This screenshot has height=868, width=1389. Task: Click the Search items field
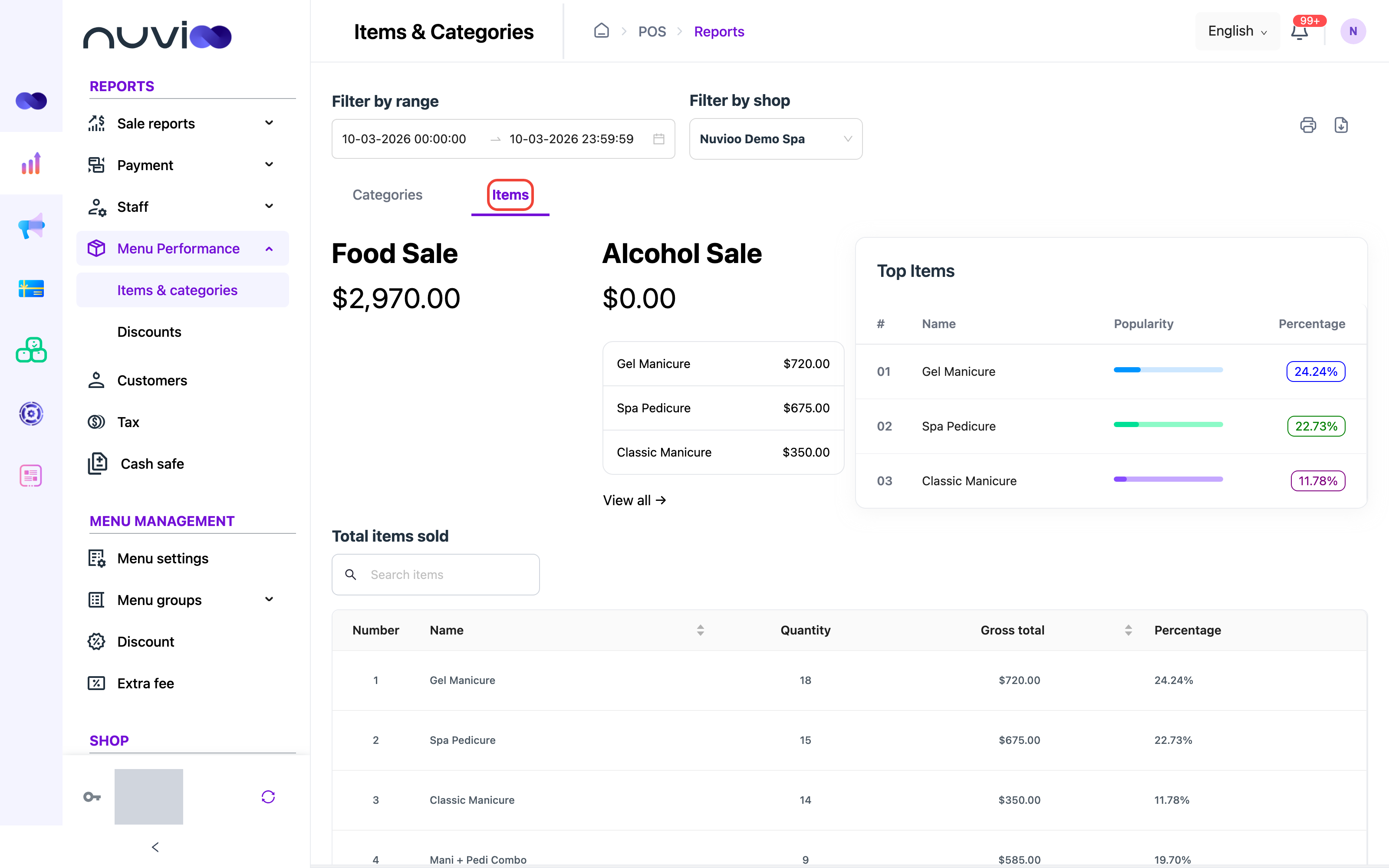point(436,574)
